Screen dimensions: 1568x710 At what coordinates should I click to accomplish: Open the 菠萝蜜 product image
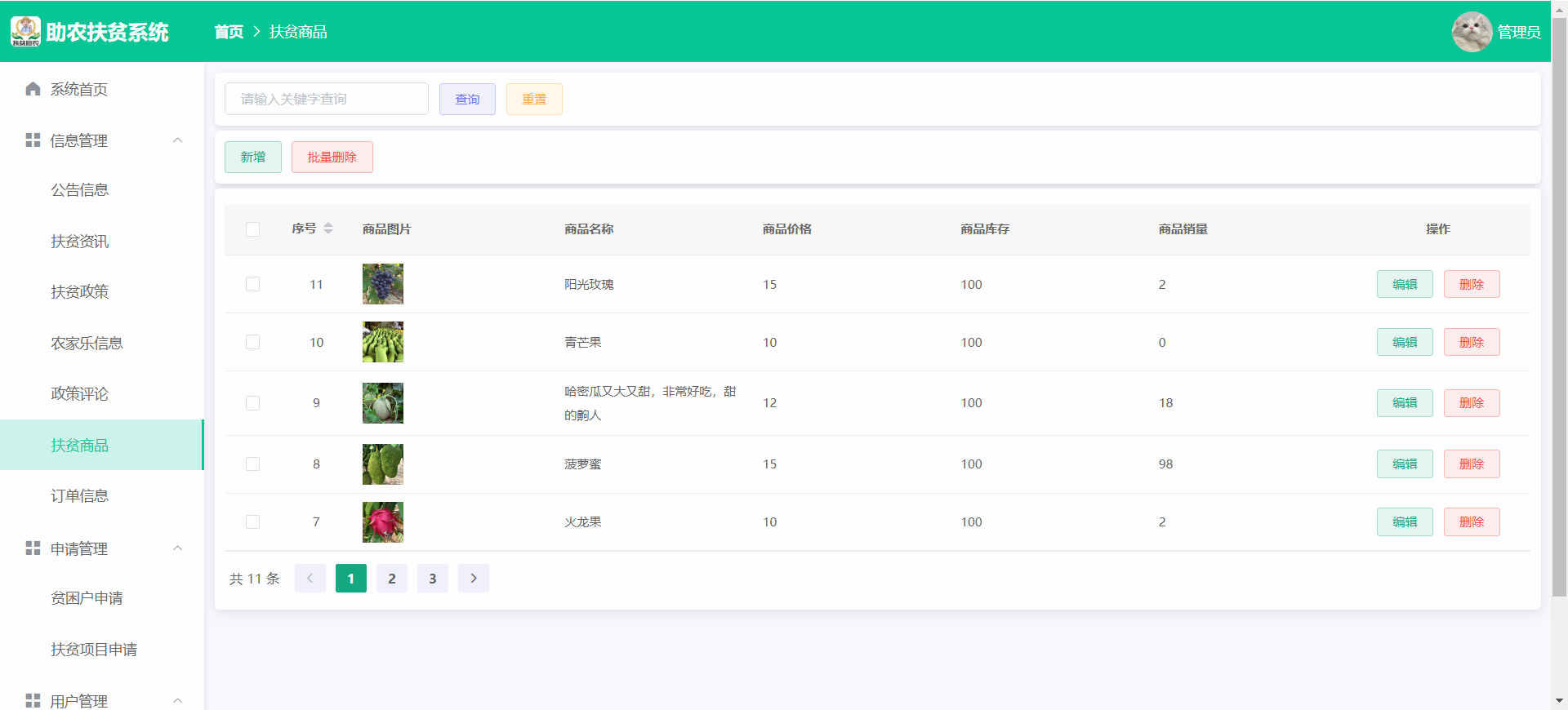(x=383, y=464)
